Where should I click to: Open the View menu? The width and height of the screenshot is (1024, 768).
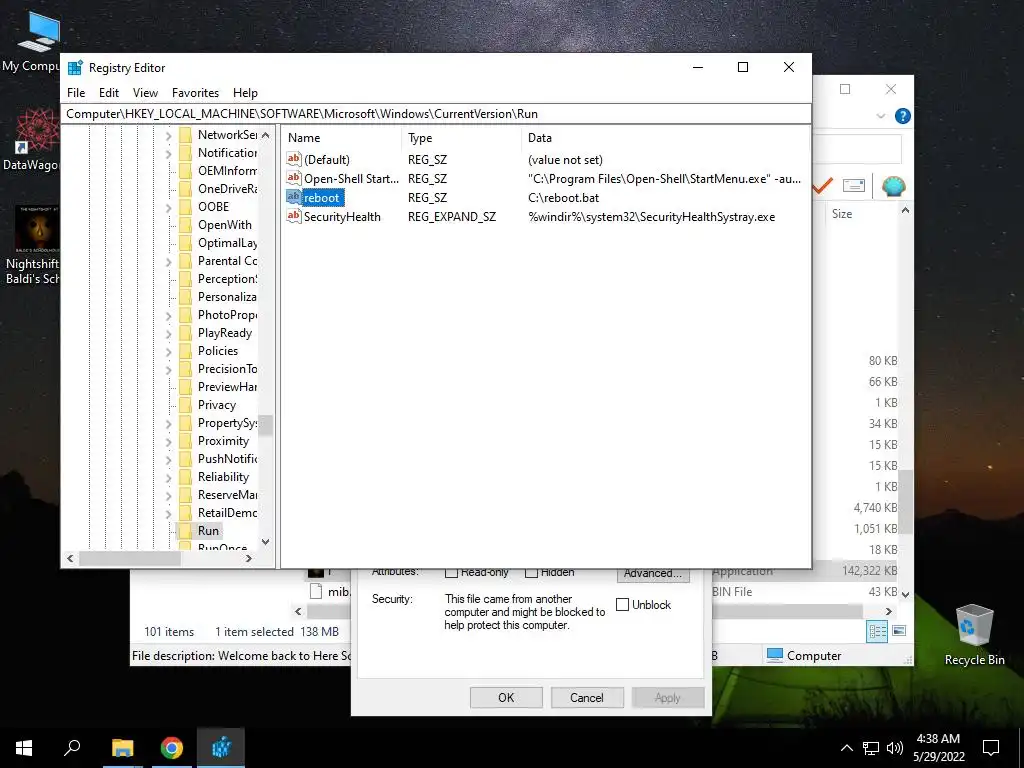point(145,93)
